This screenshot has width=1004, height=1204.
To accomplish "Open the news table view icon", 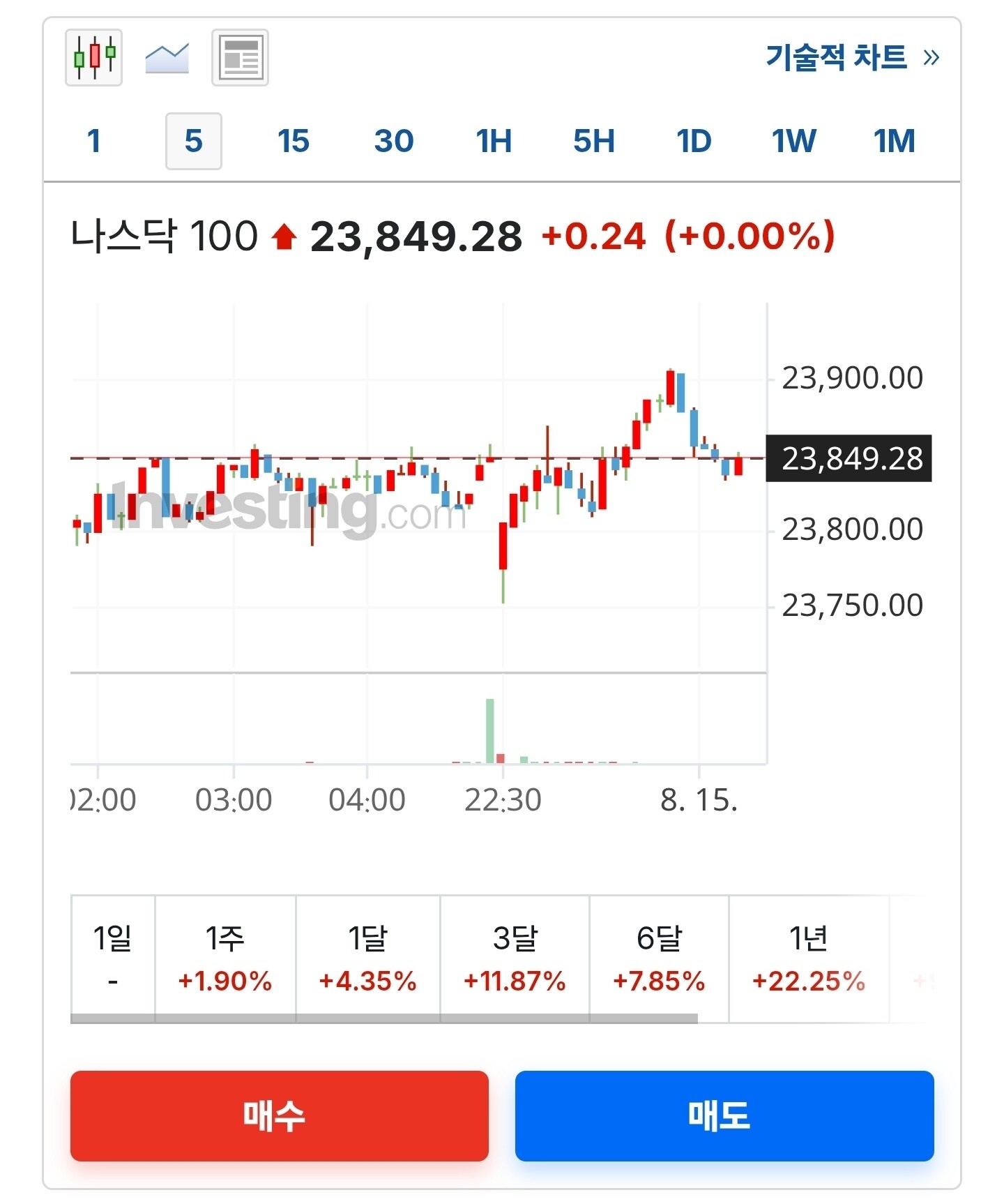I will pos(240,58).
